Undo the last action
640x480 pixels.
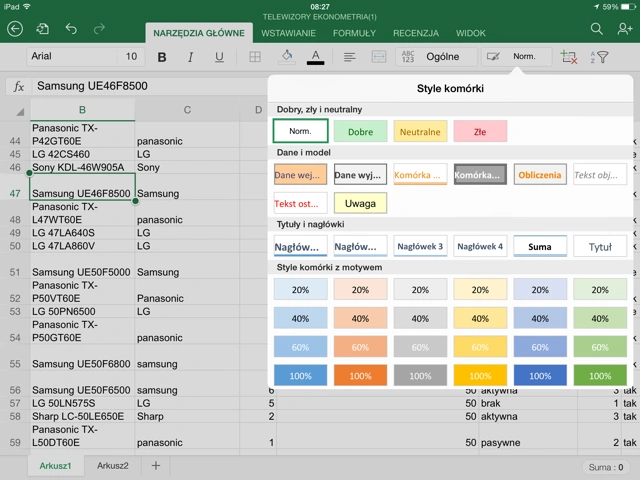71,29
